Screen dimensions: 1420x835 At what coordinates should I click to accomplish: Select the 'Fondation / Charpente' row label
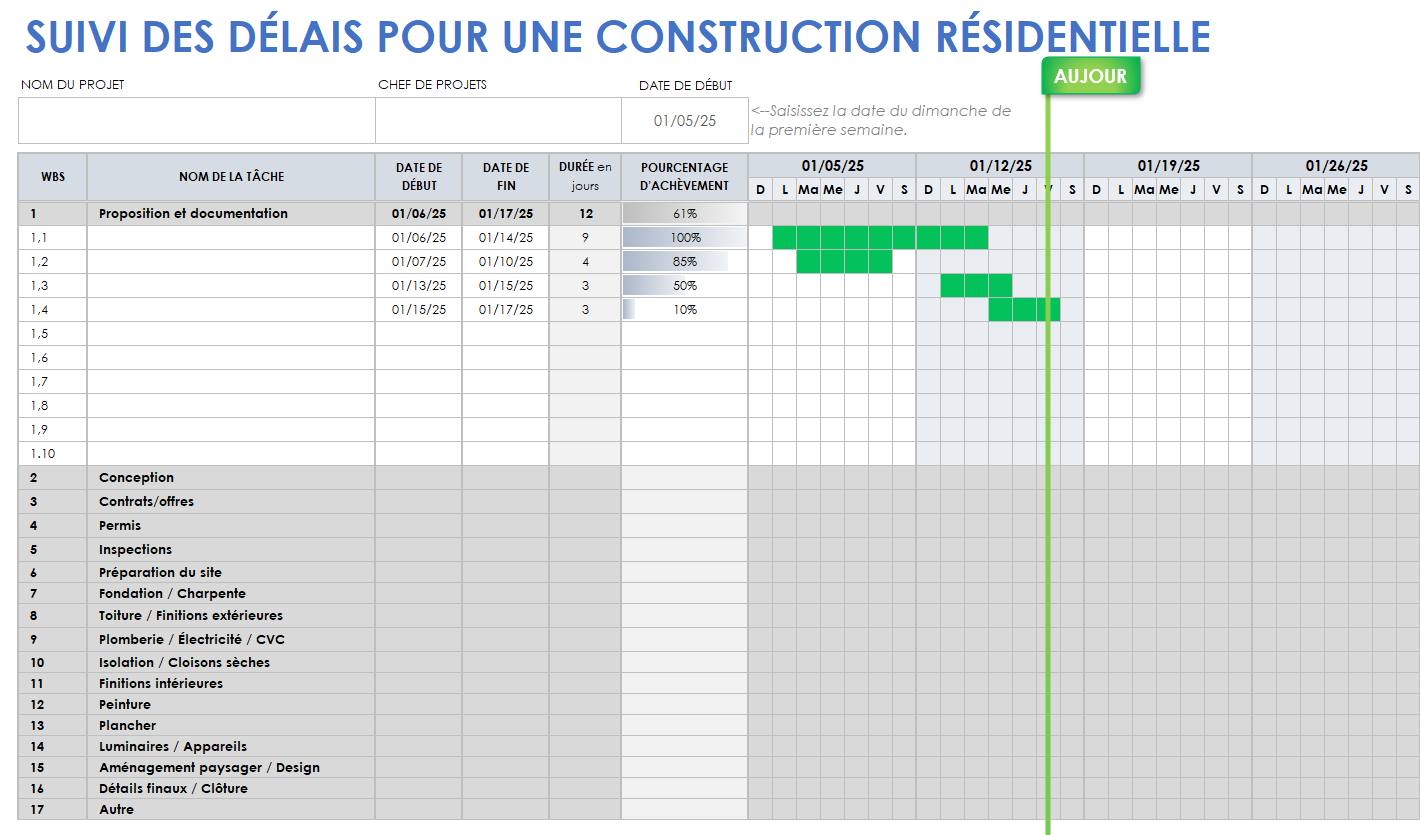point(172,594)
